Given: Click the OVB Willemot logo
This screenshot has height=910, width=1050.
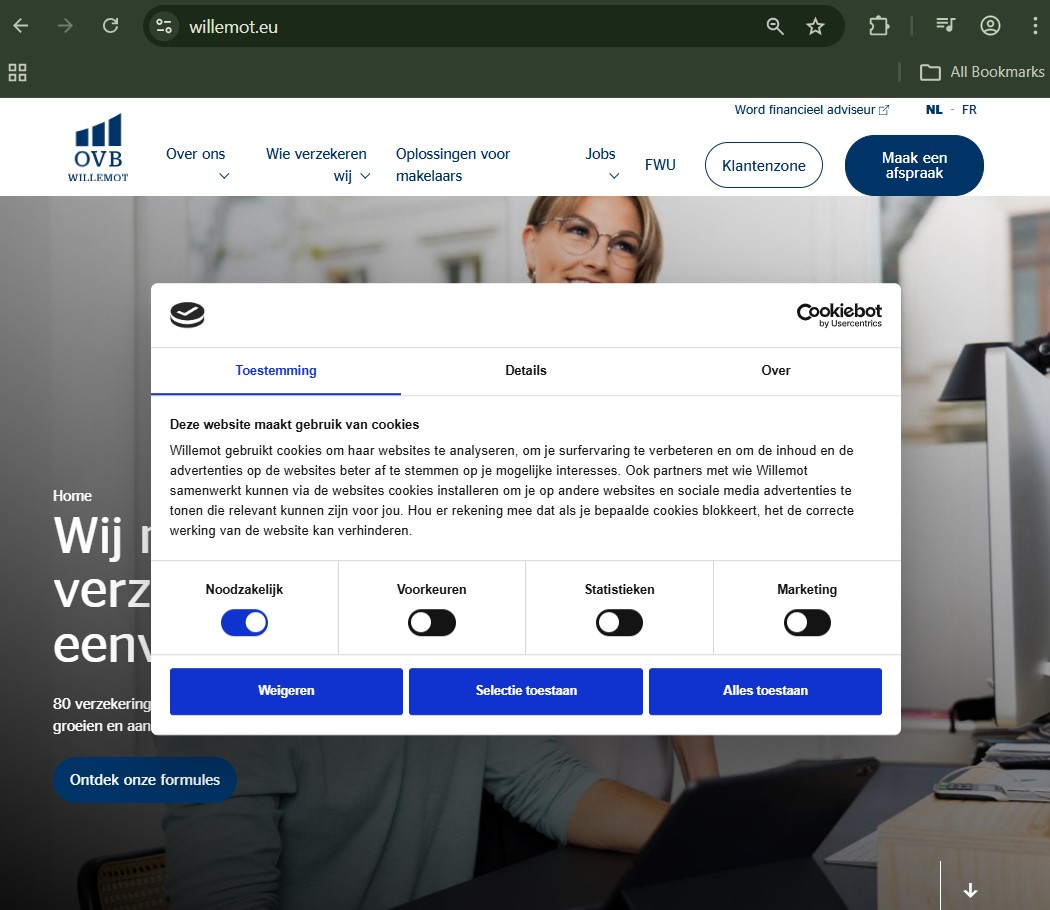Looking at the screenshot, I should (98, 148).
